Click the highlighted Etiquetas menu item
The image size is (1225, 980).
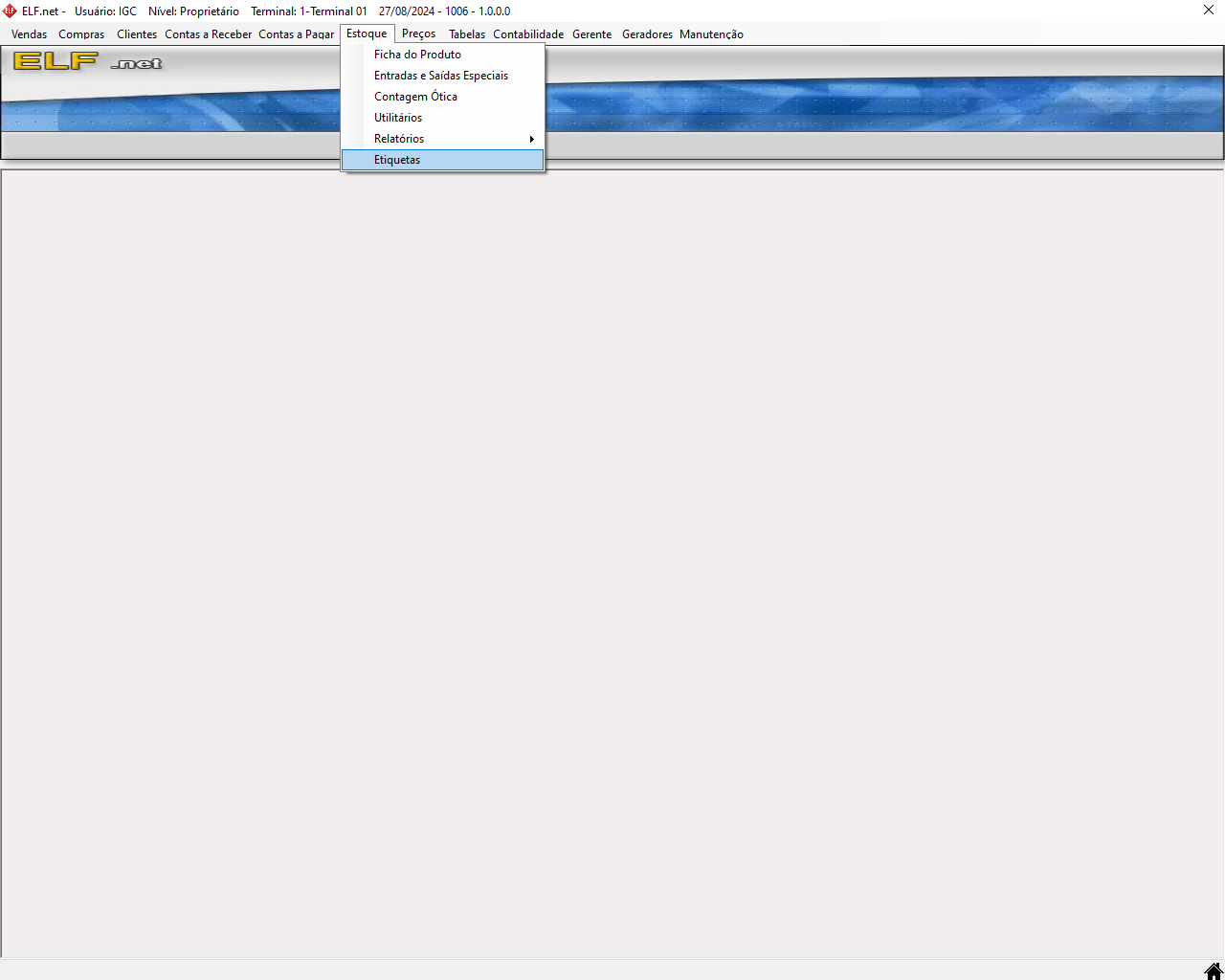point(442,160)
